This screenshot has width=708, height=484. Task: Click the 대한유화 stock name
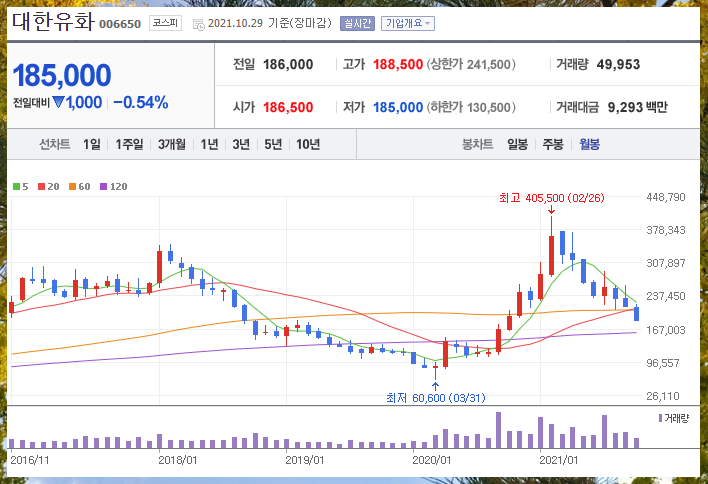[x=53, y=21]
